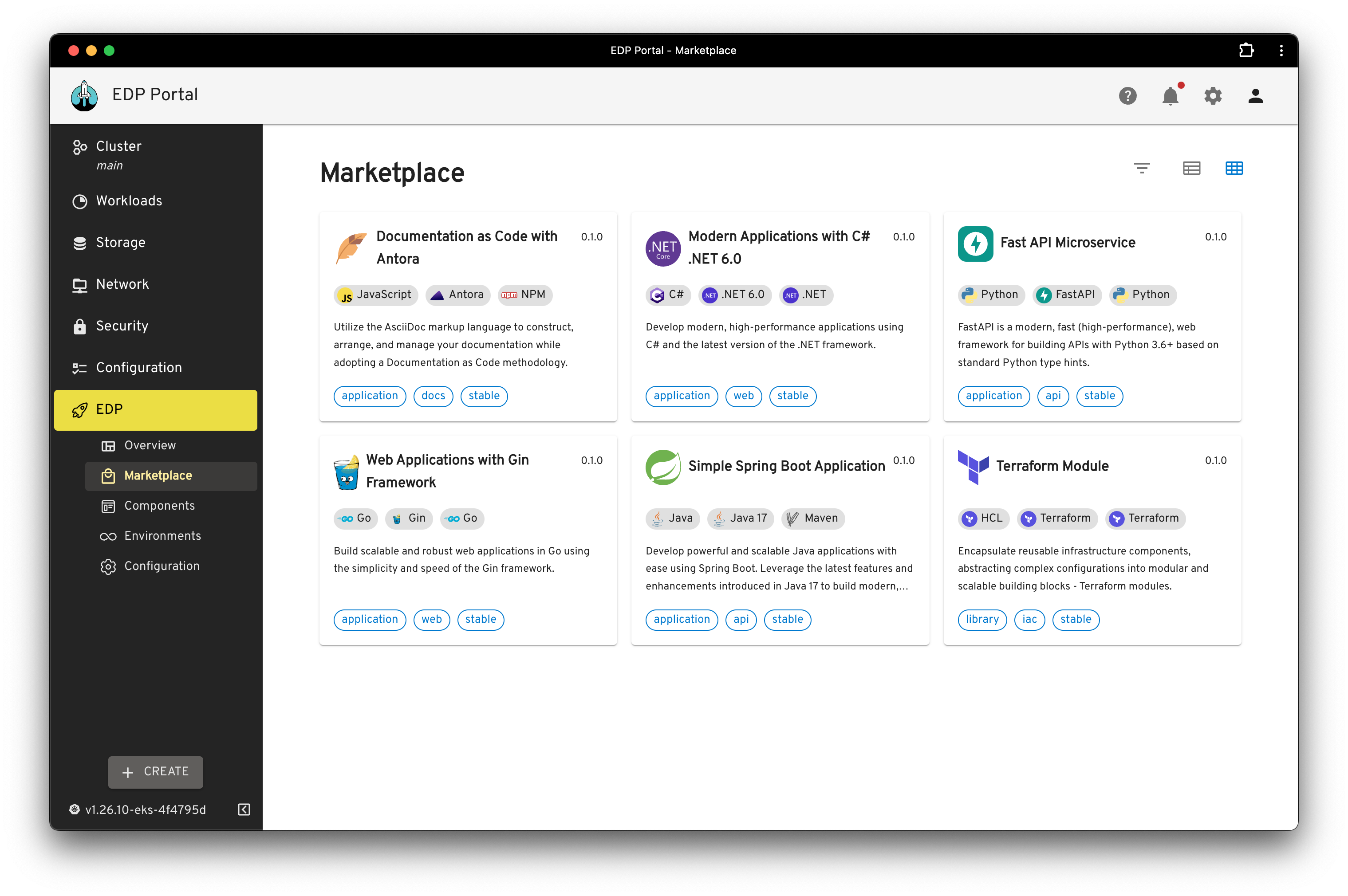Open notifications bell
1348x896 pixels.
pyautogui.click(x=1170, y=95)
